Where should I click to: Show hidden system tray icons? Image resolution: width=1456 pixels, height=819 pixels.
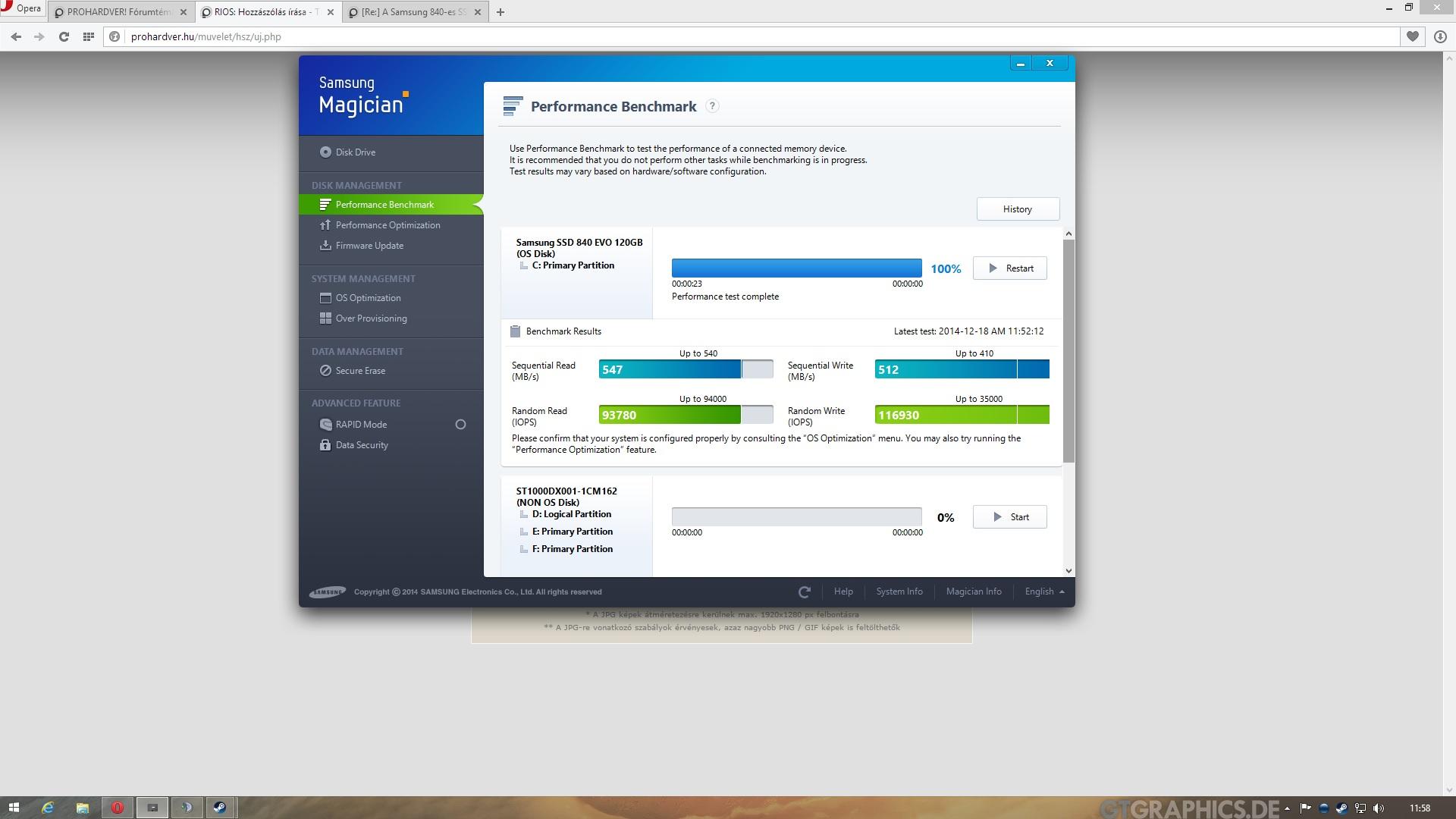point(1287,808)
